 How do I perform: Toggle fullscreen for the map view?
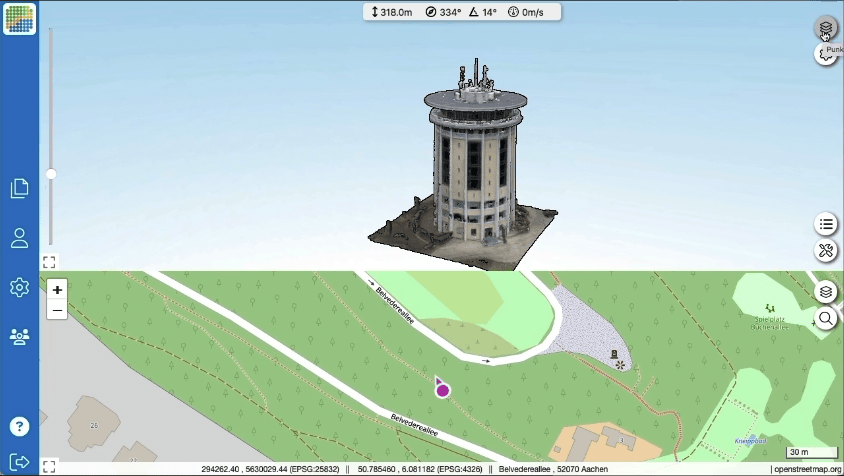coord(49,465)
